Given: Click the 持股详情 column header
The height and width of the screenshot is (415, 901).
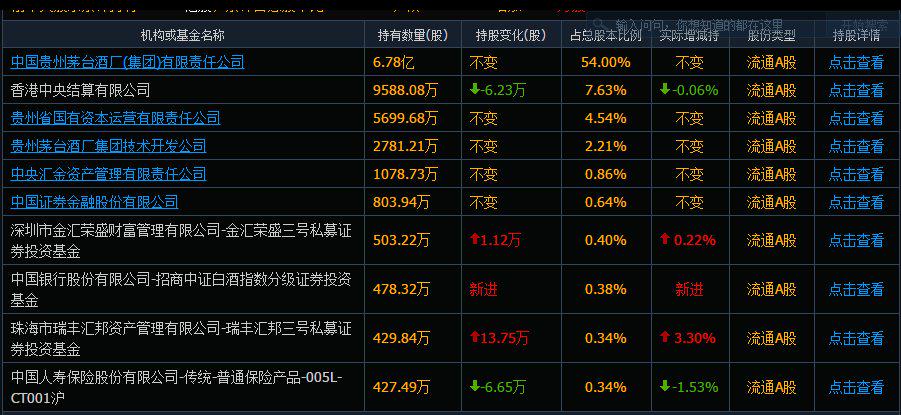Looking at the screenshot, I should coord(856,35).
